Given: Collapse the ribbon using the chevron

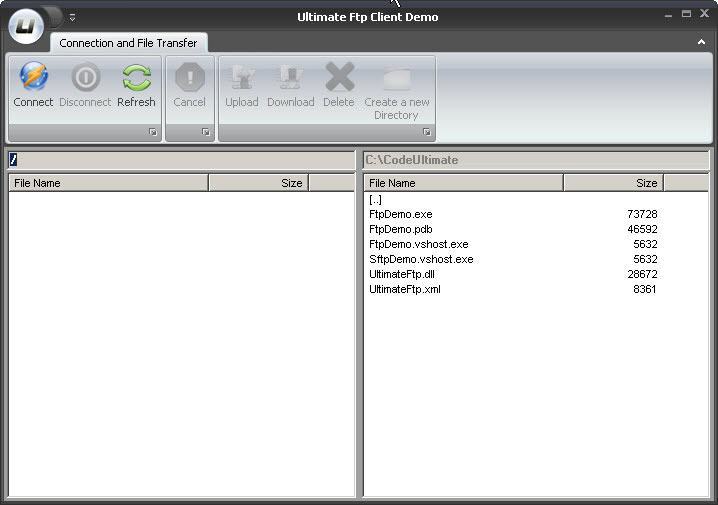Looking at the screenshot, I should pyautogui.click(x=701, y=43).
